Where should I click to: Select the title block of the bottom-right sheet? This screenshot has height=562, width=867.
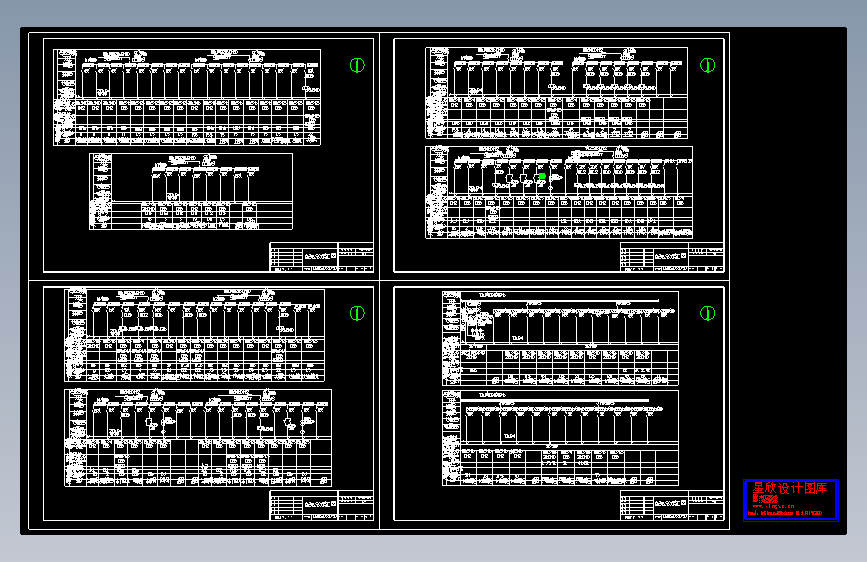(672, 505)
